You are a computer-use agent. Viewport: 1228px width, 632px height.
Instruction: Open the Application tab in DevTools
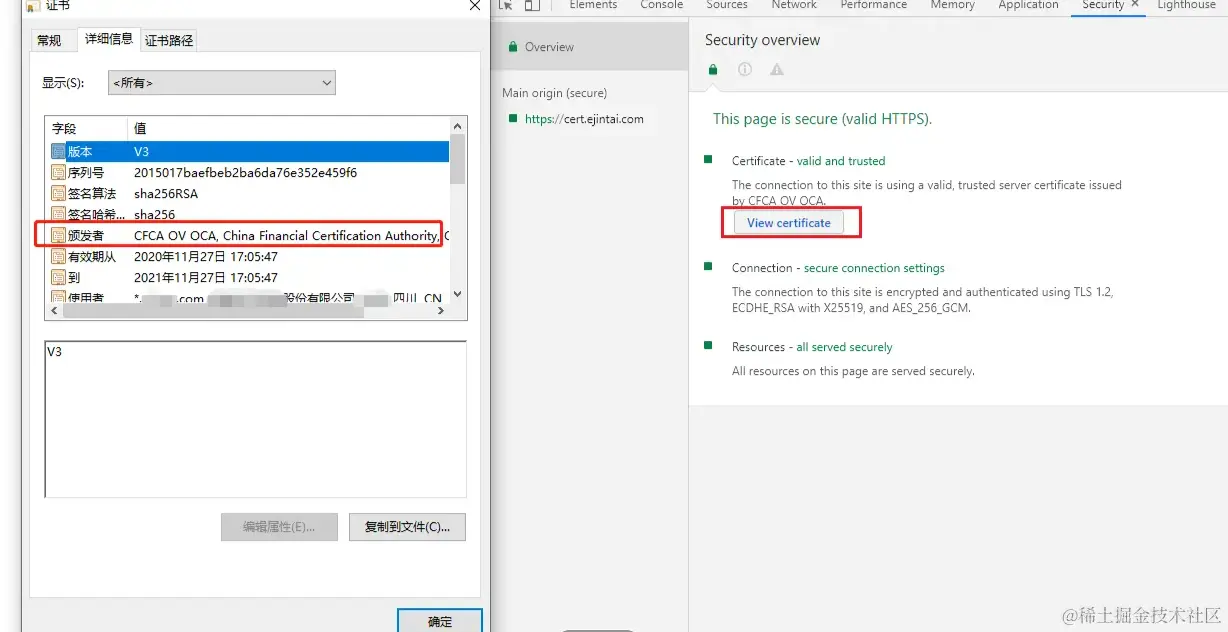(1028, 5)
